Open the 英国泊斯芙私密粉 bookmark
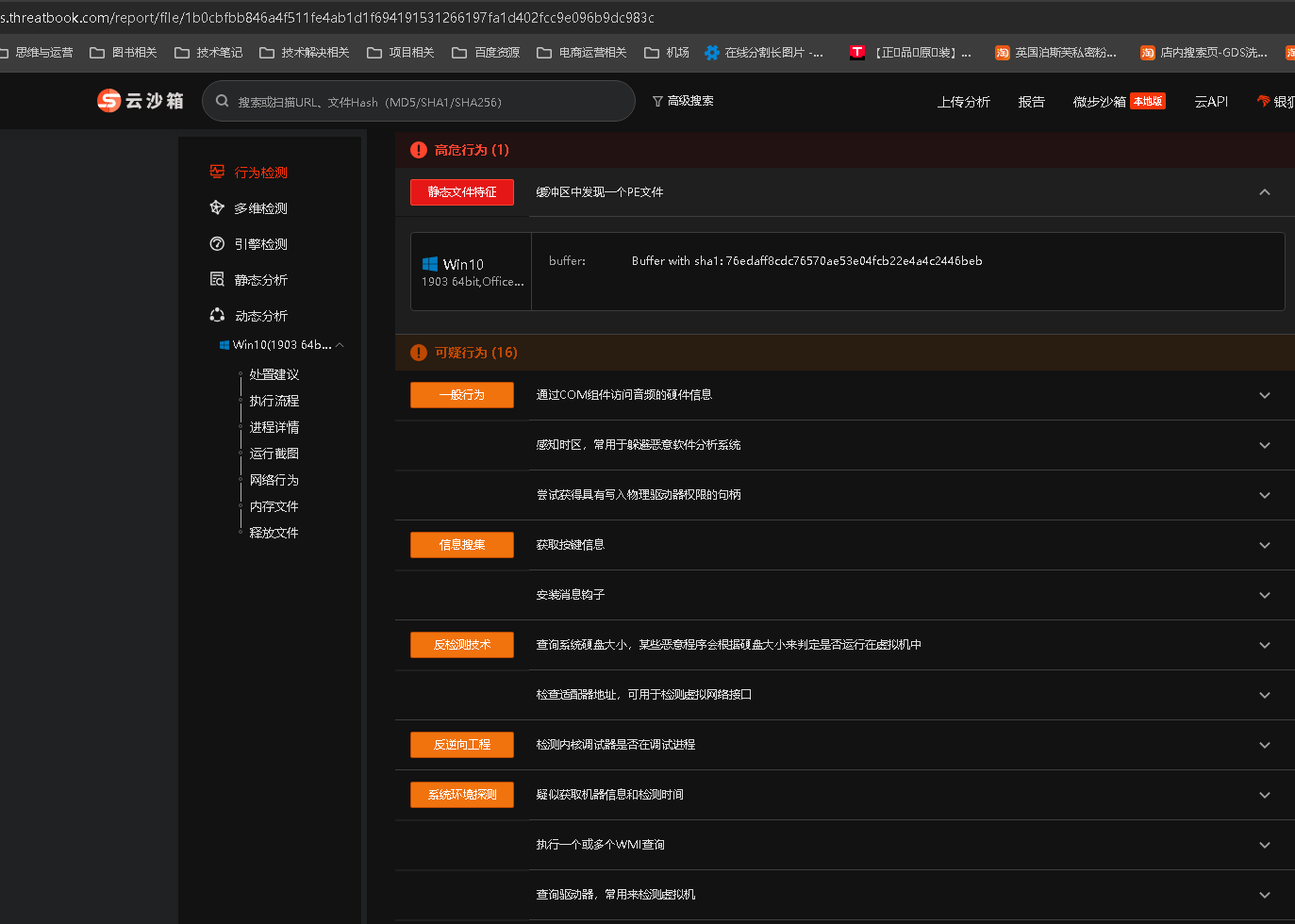1295x924 pixels. click(x=1055, y=53)
